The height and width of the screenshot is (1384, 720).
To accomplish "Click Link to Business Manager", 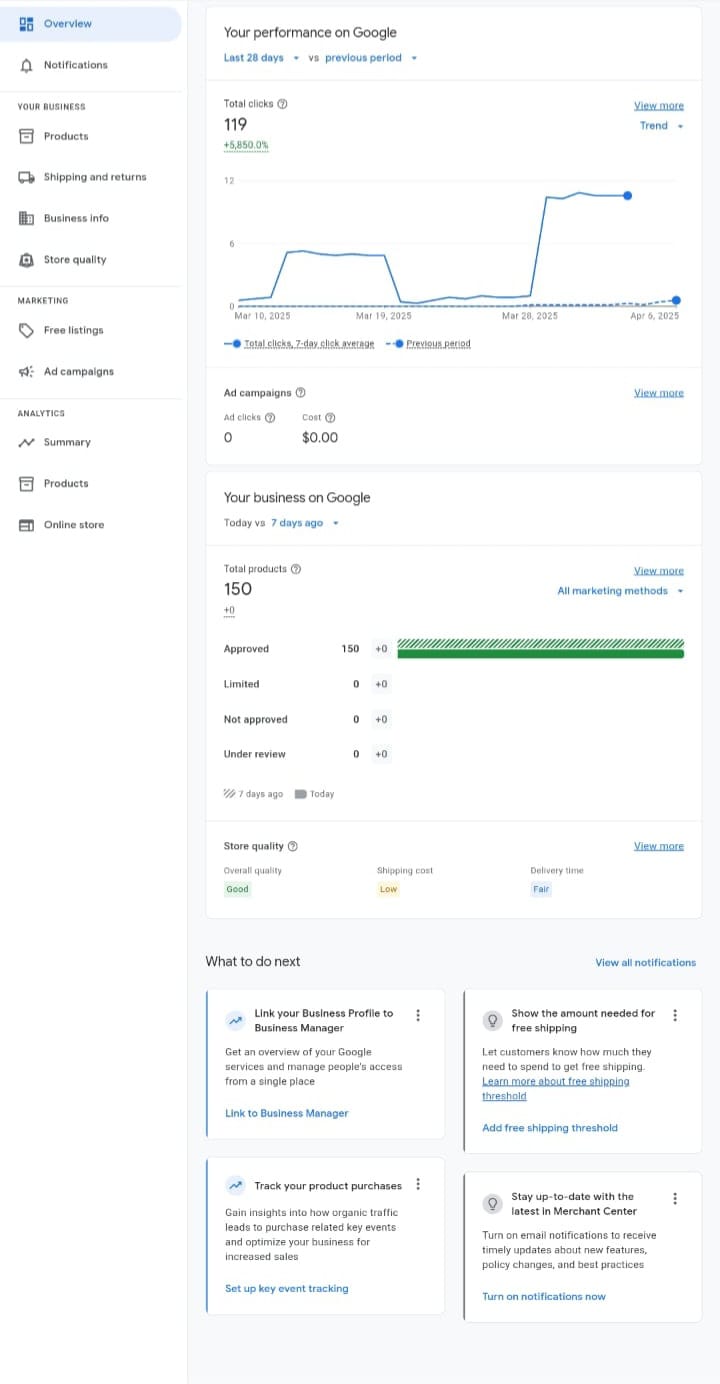I will (287, 1113).
